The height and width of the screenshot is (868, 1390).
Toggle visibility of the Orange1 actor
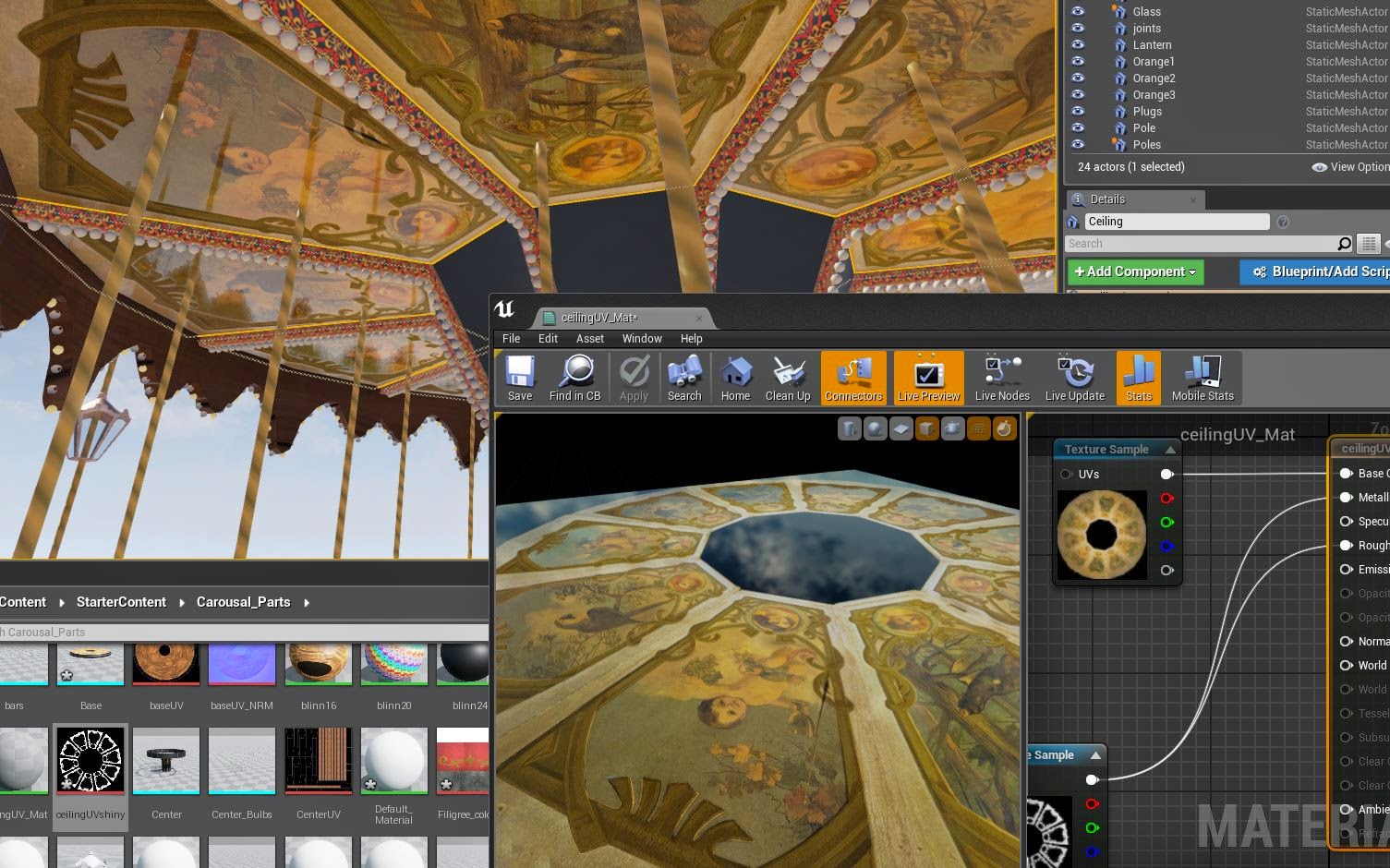[x=1077, y=61]
